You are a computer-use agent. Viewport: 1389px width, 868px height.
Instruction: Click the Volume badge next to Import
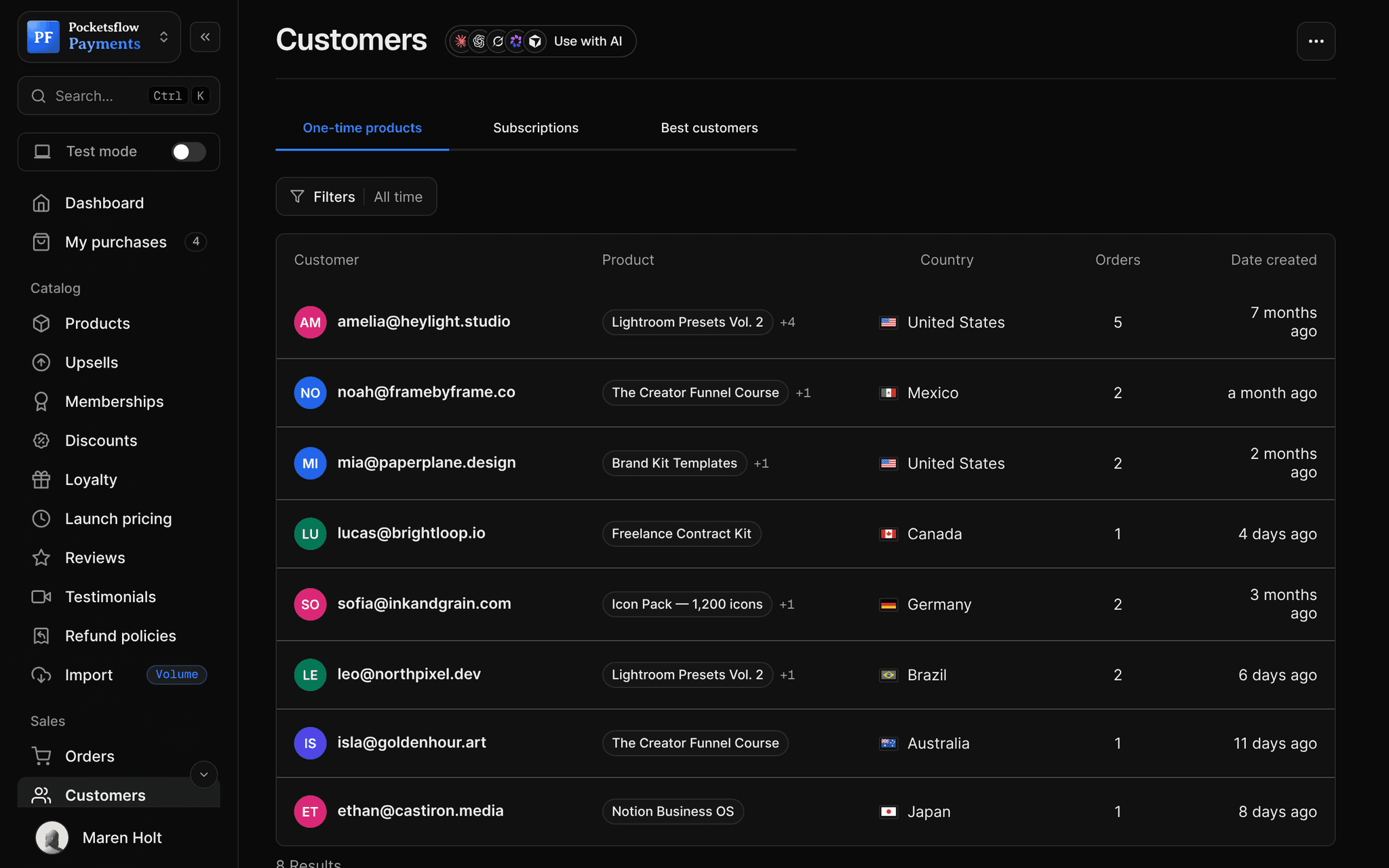(x=176, y=675)
